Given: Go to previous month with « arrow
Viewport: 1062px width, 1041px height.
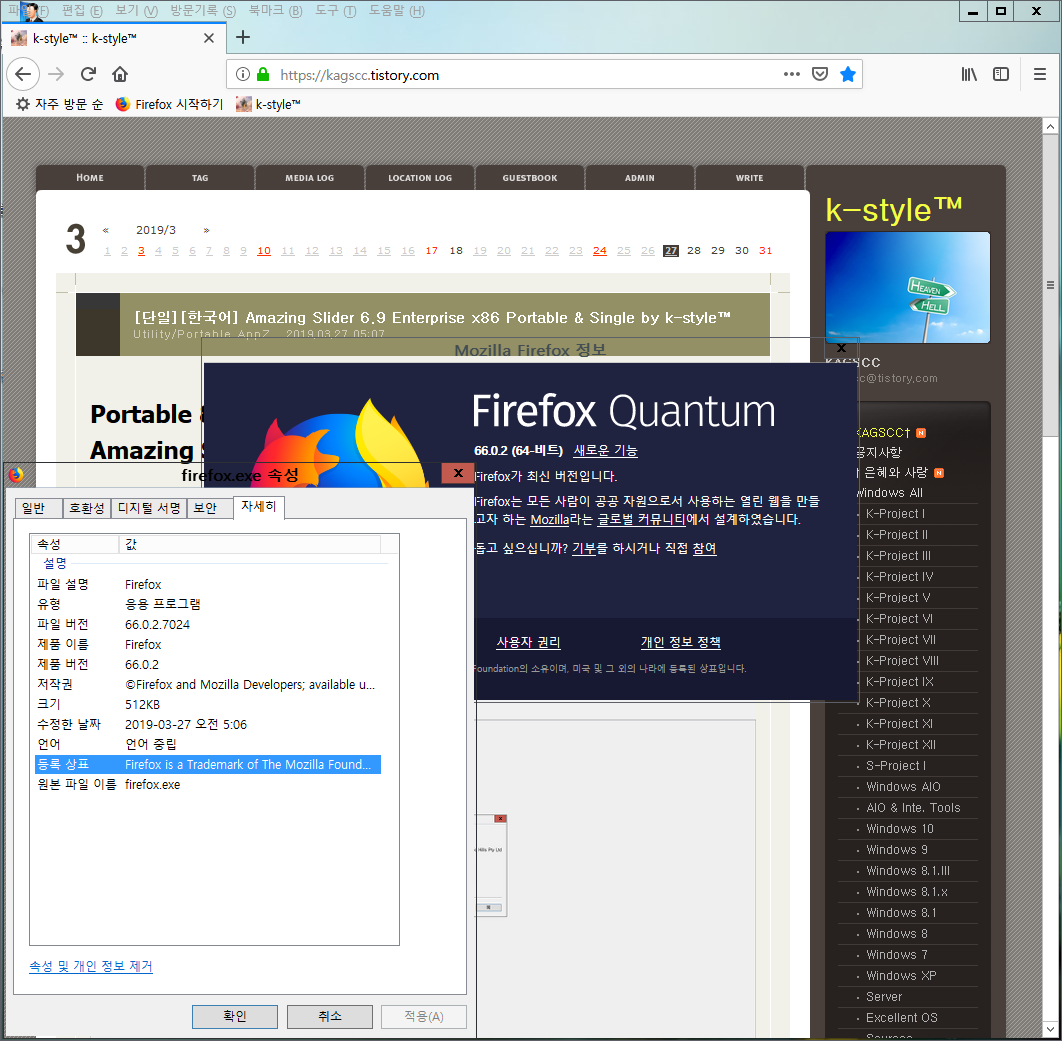Looking at the screenshot, I should 106,230.
